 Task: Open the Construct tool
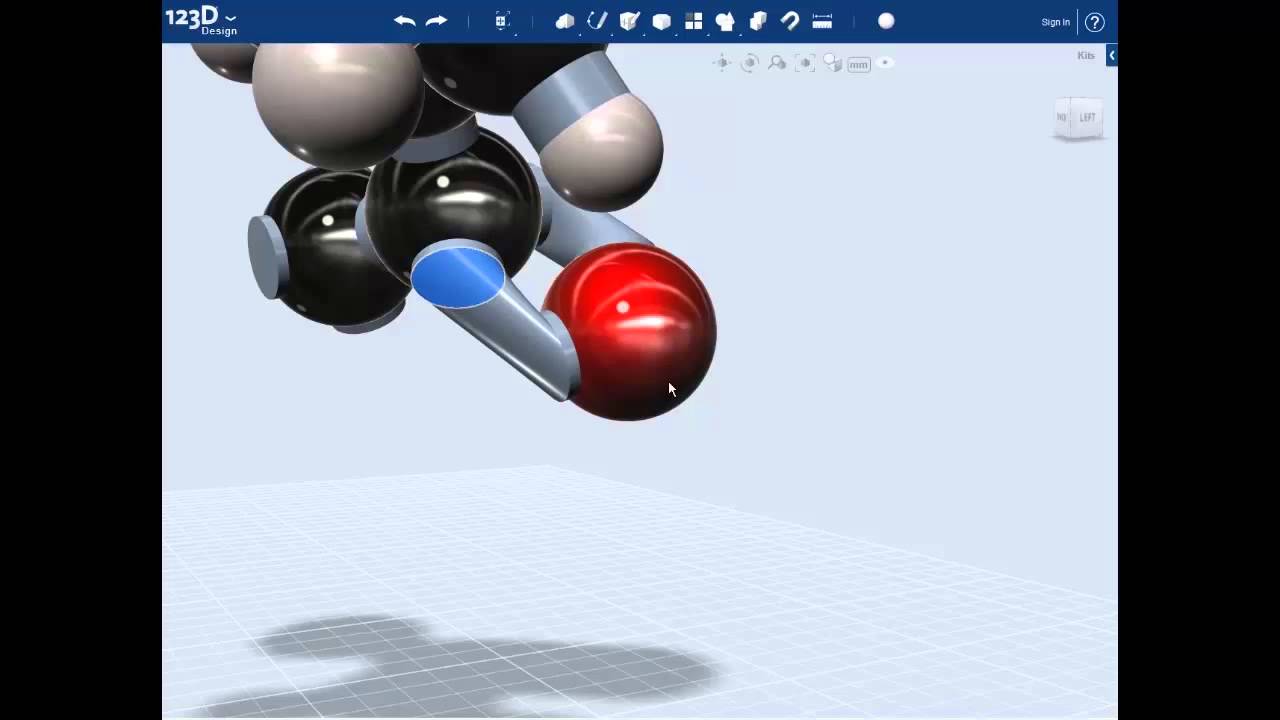(629, 21)
